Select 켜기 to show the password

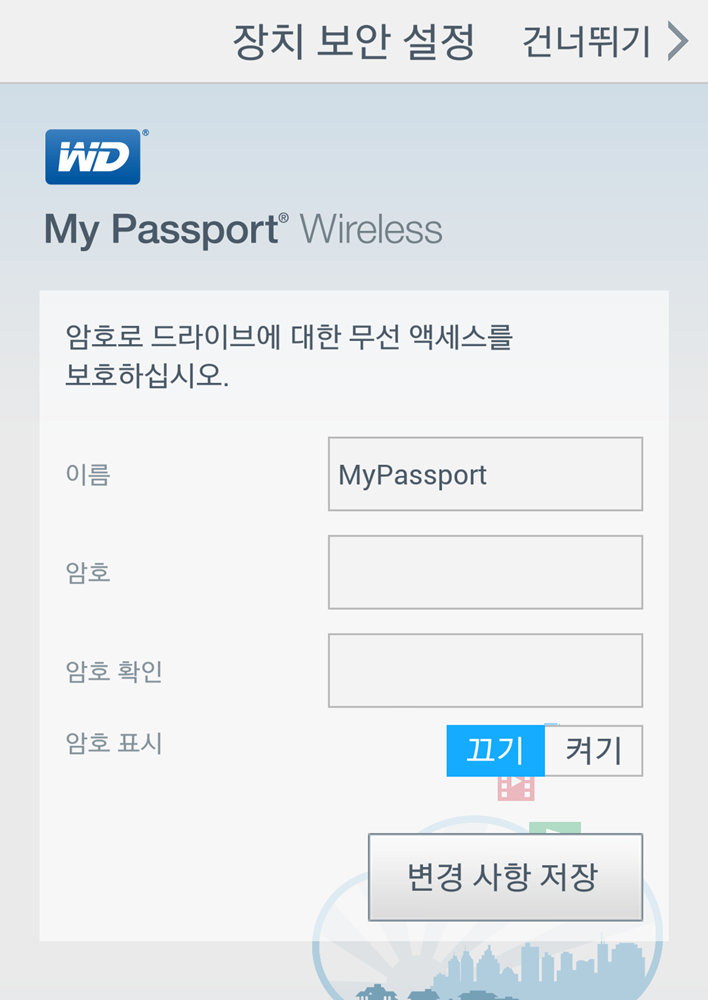pyautogui.click(x=594, y=751)
